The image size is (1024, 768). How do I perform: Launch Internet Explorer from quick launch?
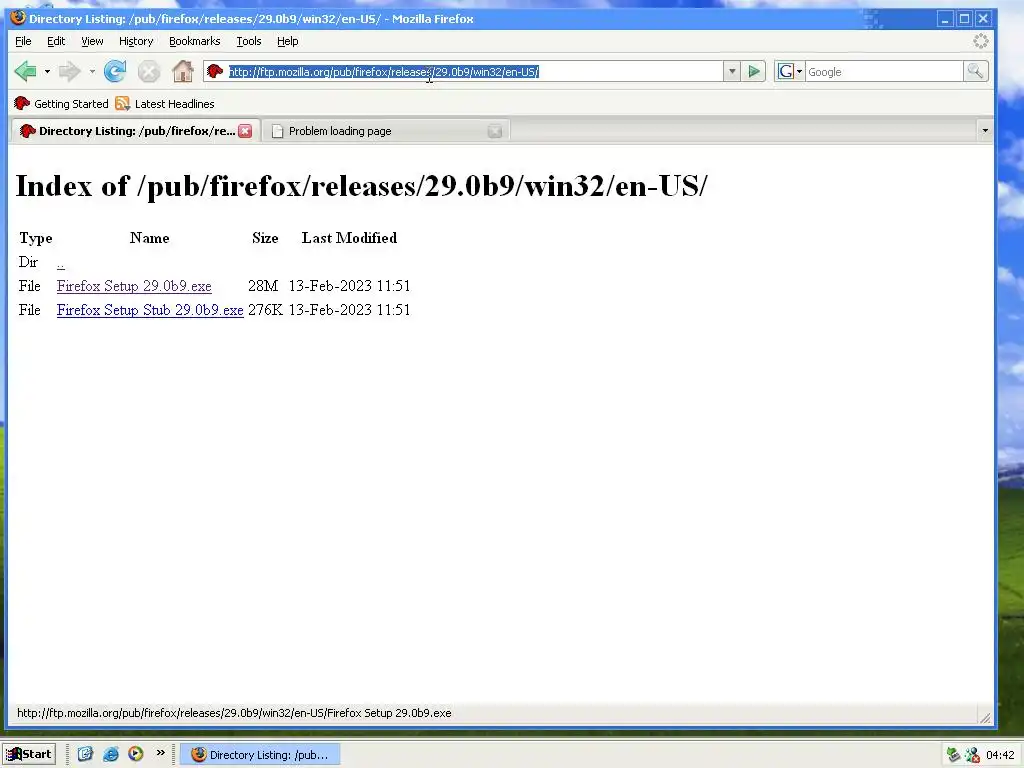(110, 754)
